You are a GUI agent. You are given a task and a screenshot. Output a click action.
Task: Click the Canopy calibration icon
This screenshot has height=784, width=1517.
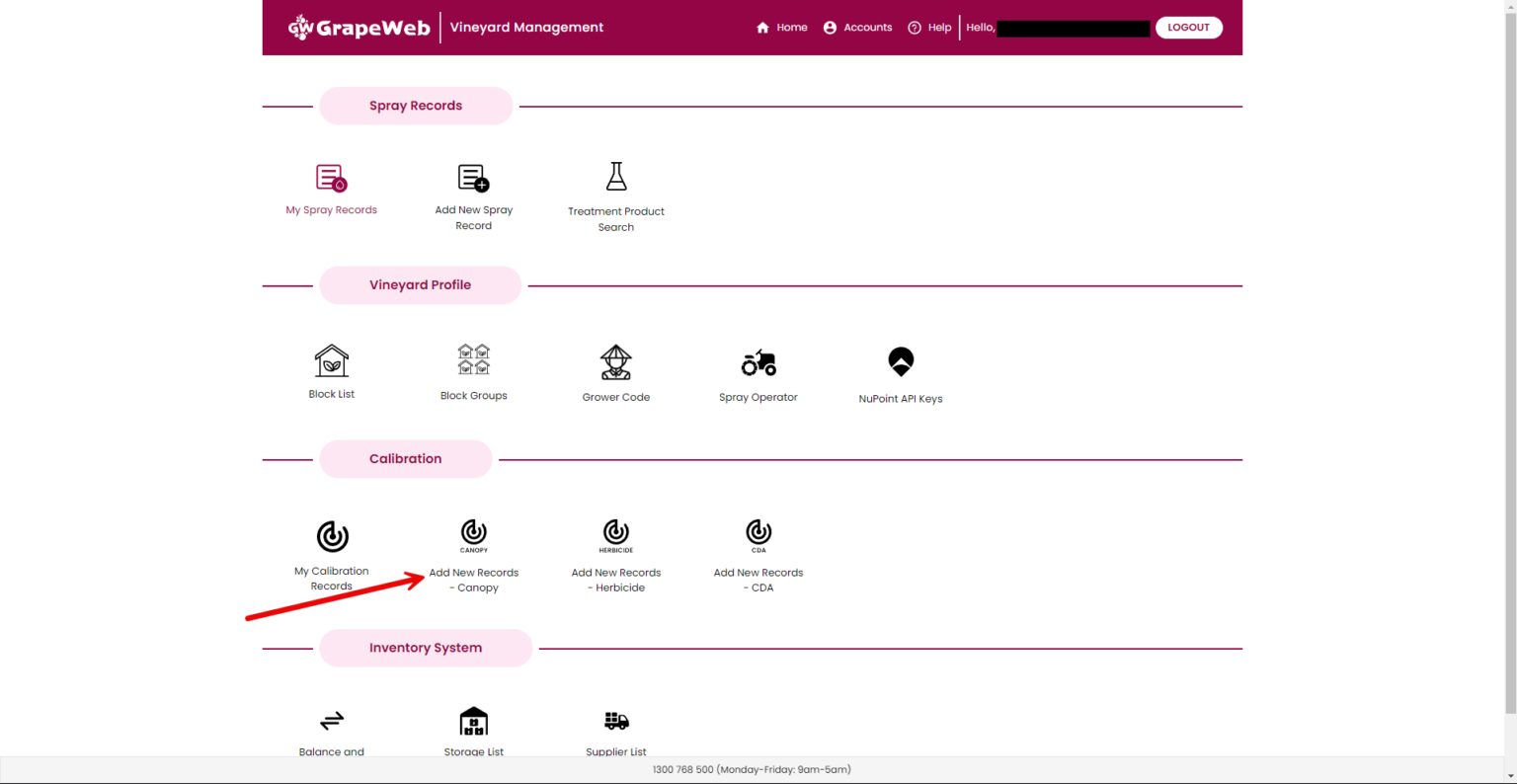click(x=474, y=535)
